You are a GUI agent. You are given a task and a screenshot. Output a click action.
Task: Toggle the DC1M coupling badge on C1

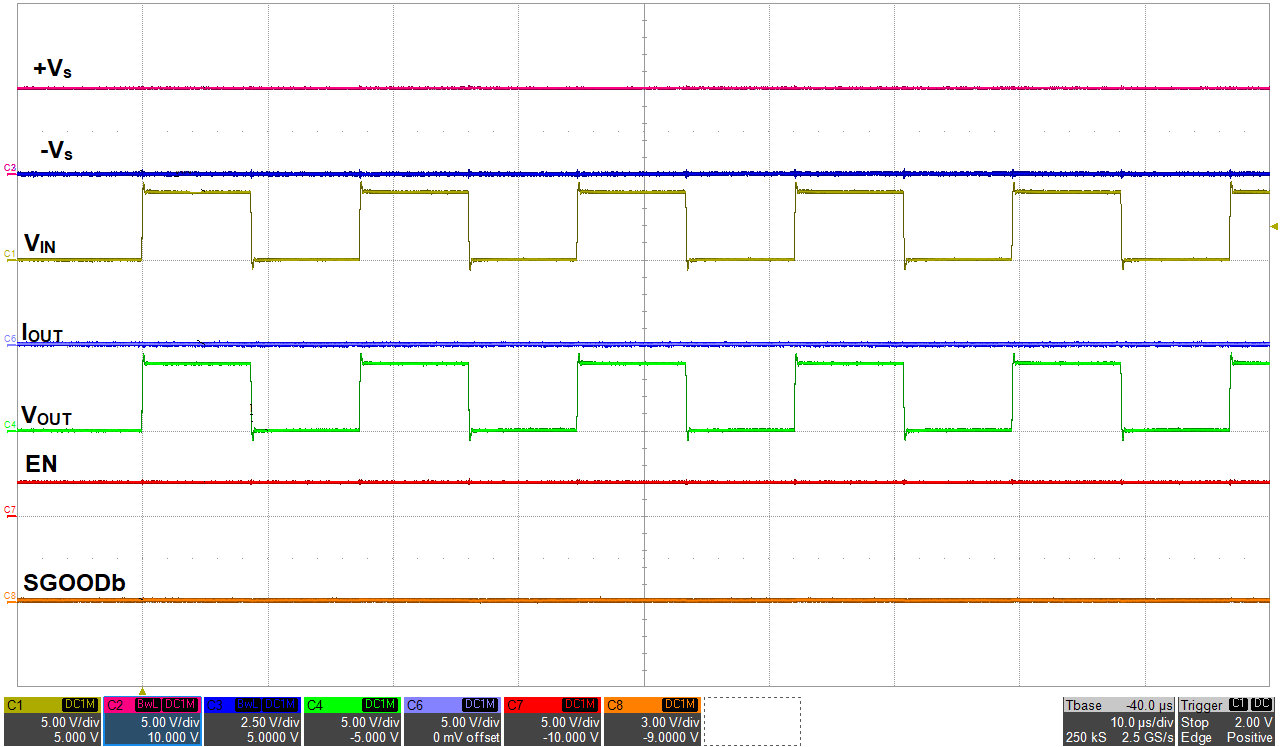click(x=79, y=705)
